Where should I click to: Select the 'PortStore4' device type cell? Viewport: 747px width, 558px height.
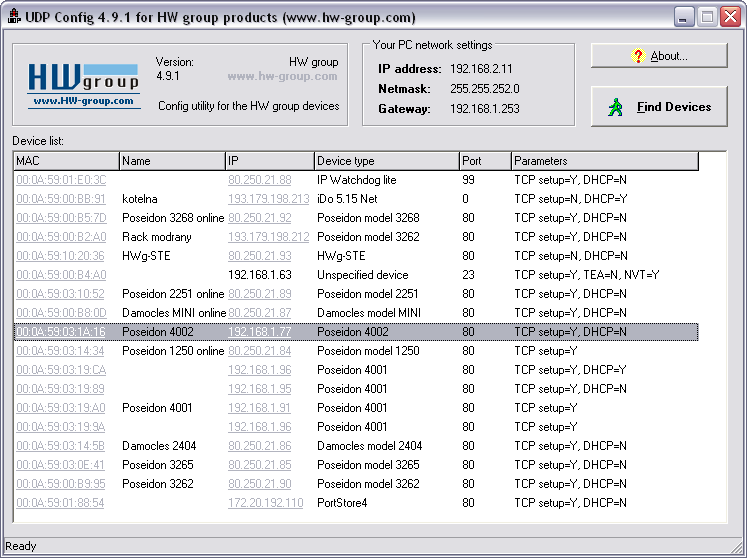pos(342,503)
